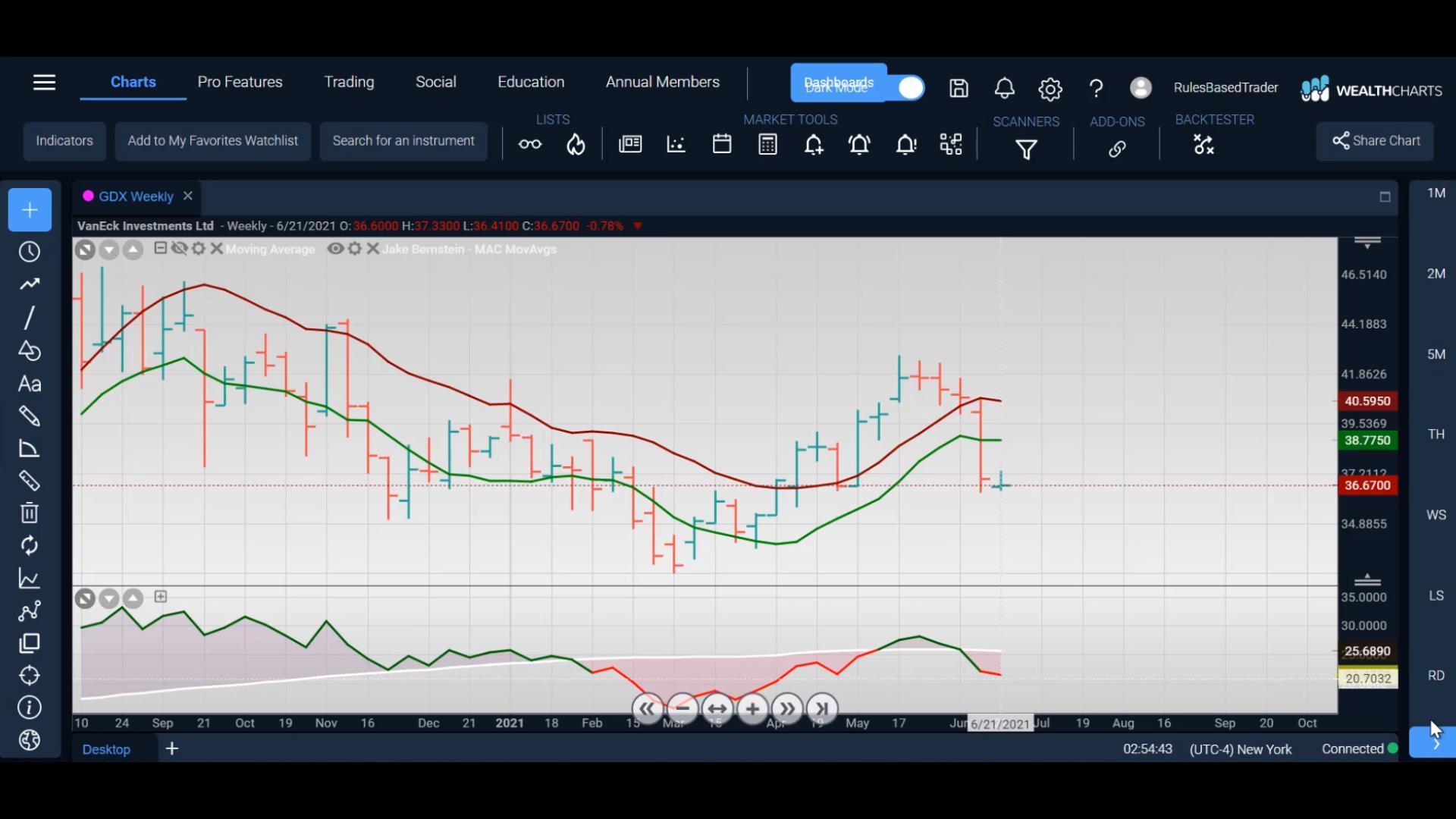Open the scatter chart market tool
This screenshot has width=1456, height=819.
(676, 144)
